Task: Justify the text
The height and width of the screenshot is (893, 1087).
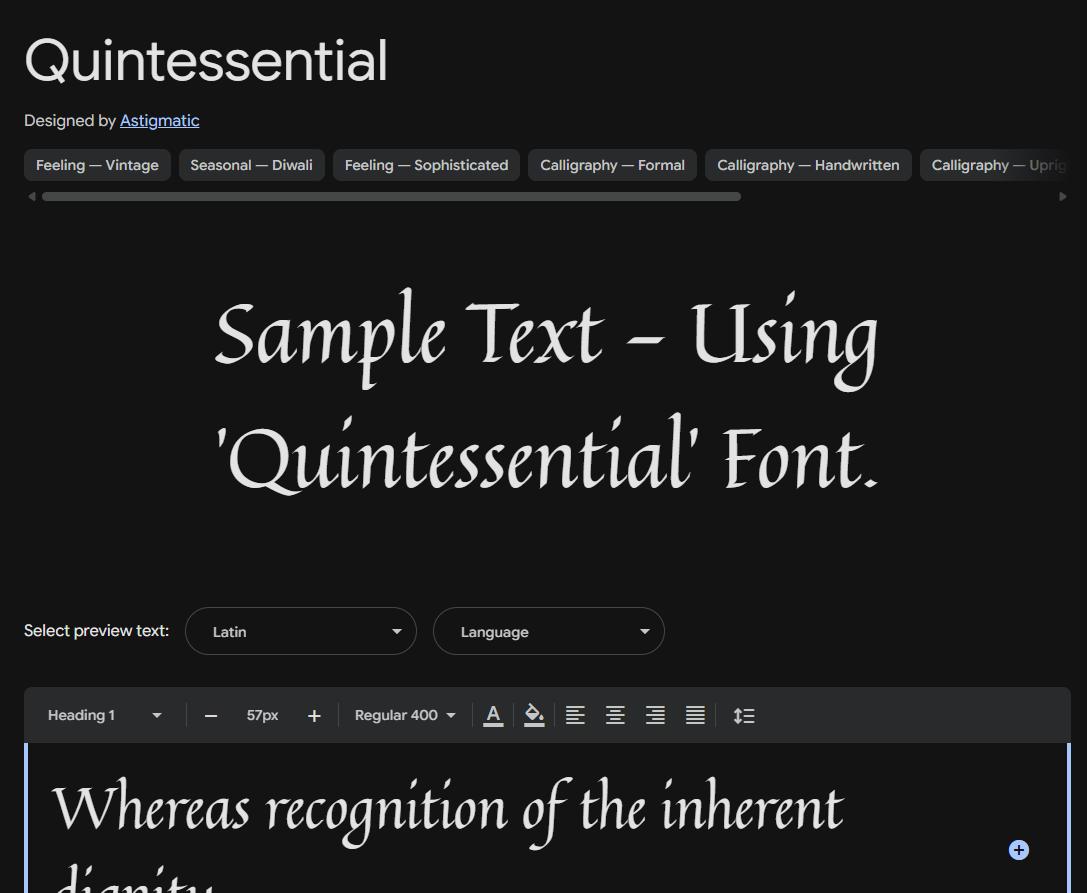Action: tap(695, 716)
